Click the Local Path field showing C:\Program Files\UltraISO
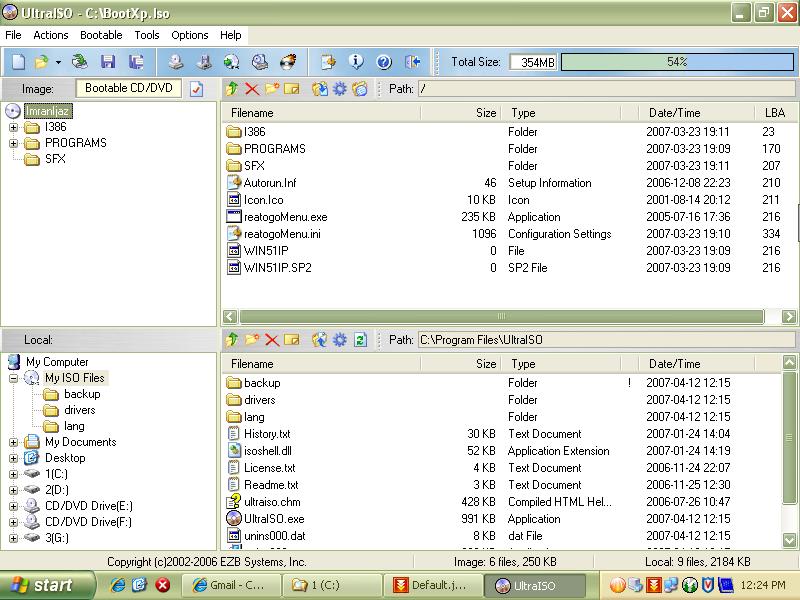800x600 pixels. coord(606,340)
